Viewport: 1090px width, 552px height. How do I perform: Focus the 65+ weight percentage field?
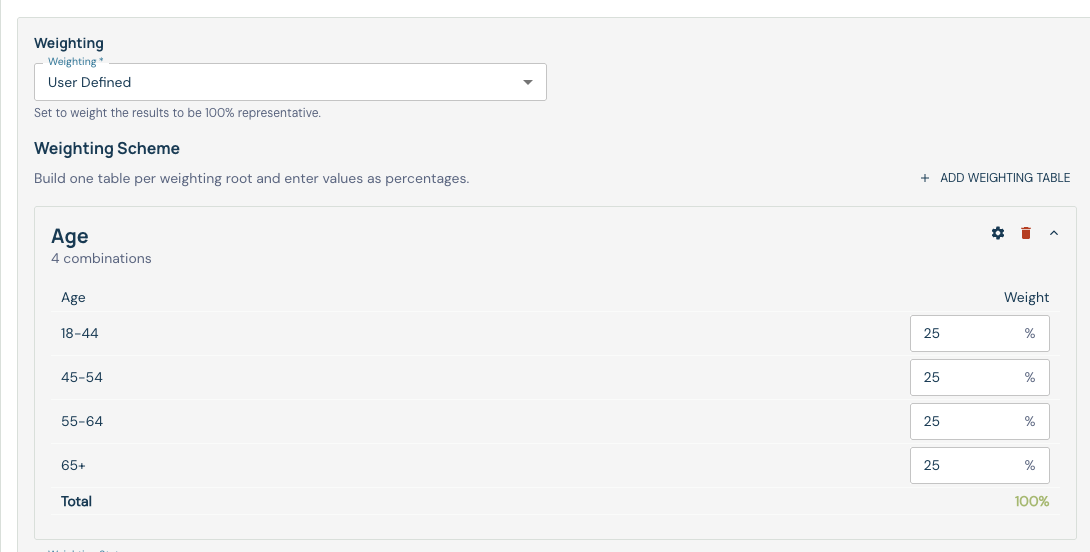click(x=979, y=465)
